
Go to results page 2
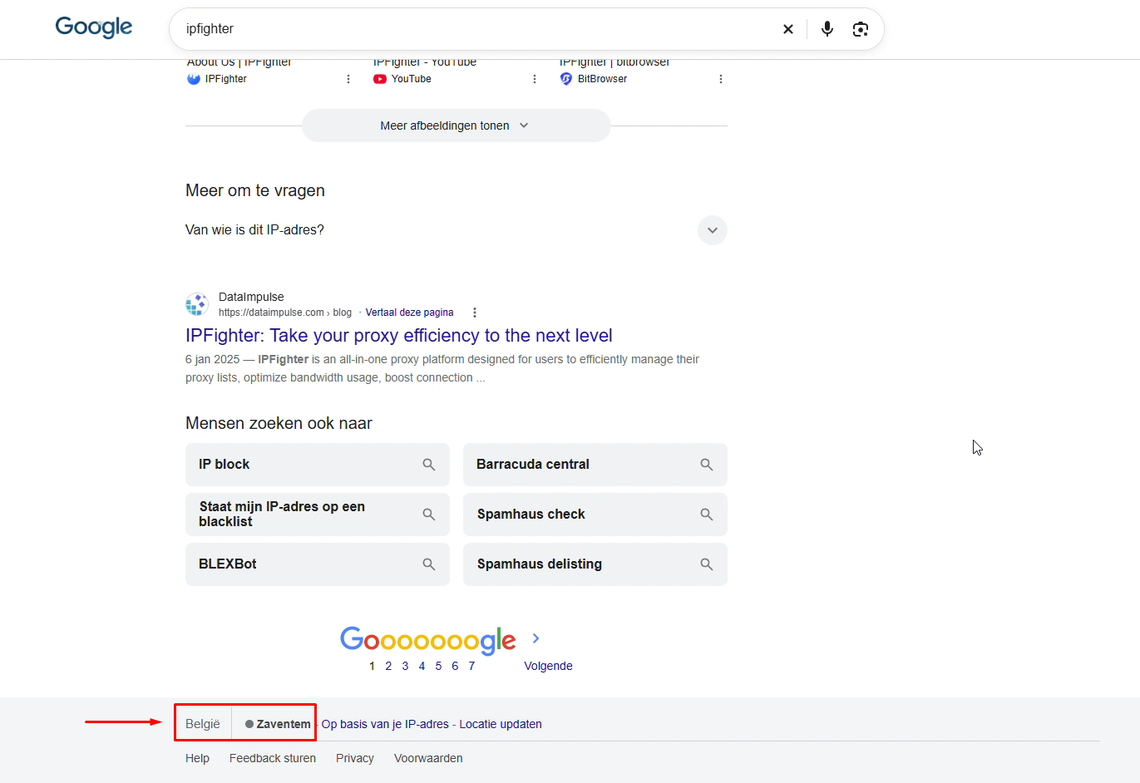[x=388, y=666]
